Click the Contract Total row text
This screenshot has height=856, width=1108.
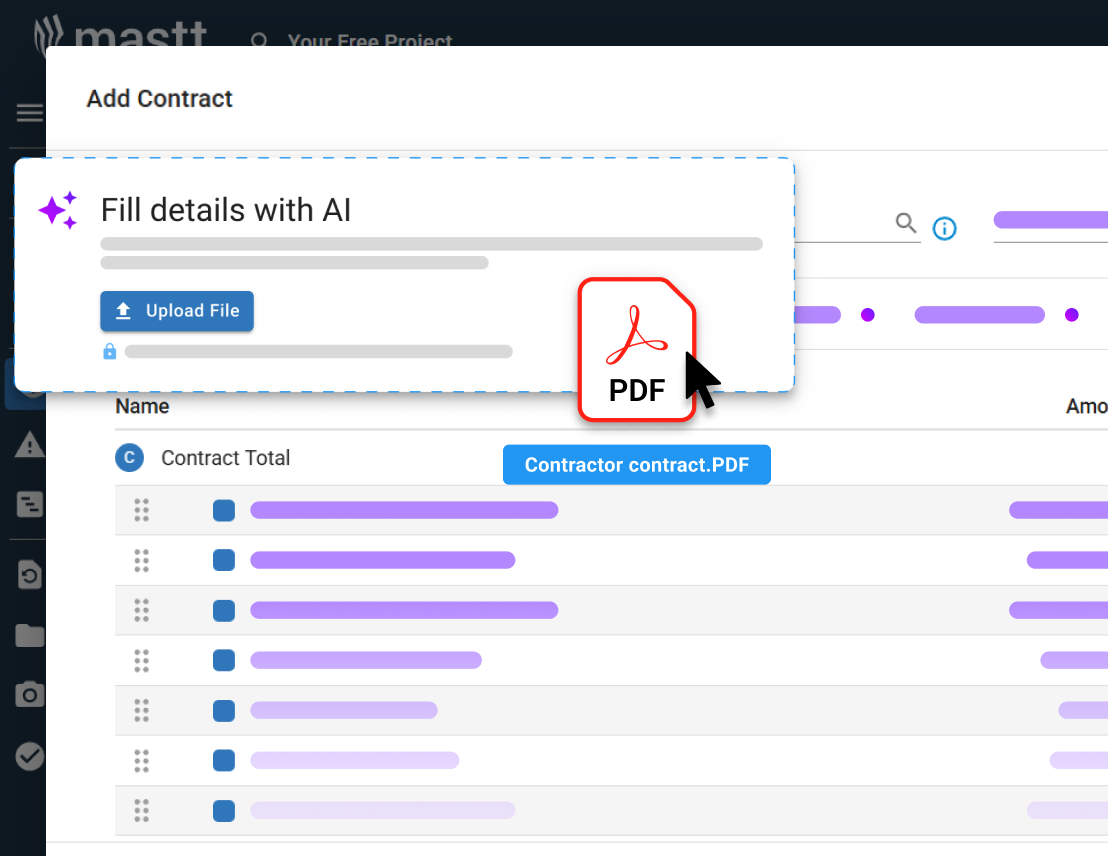click(x=225, y=458)
